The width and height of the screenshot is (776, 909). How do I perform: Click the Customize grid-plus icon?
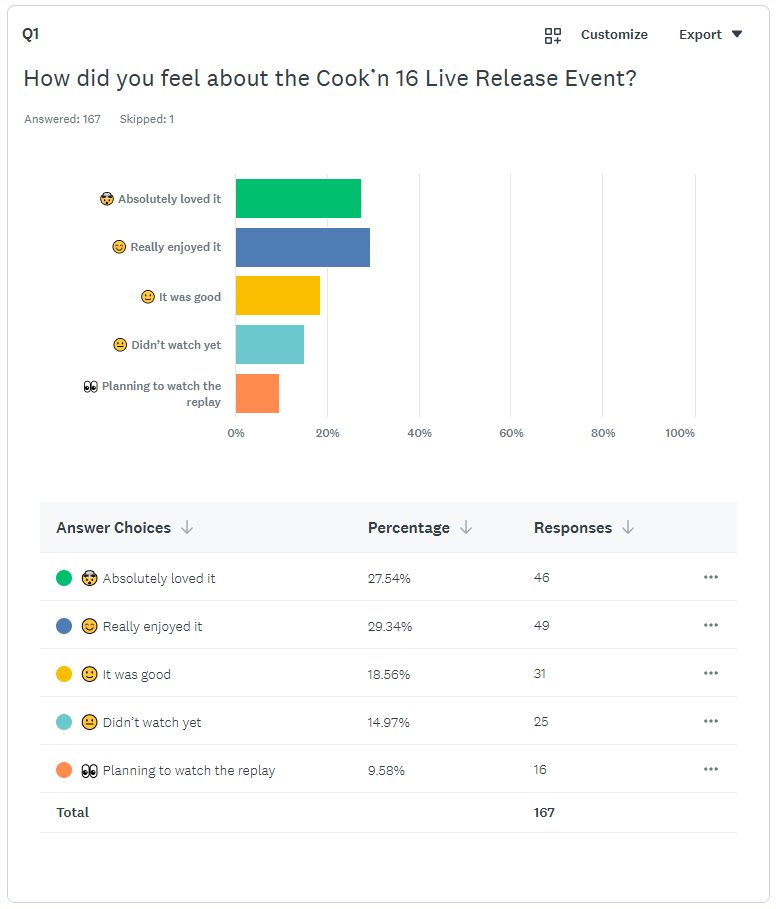click(553, 35)
